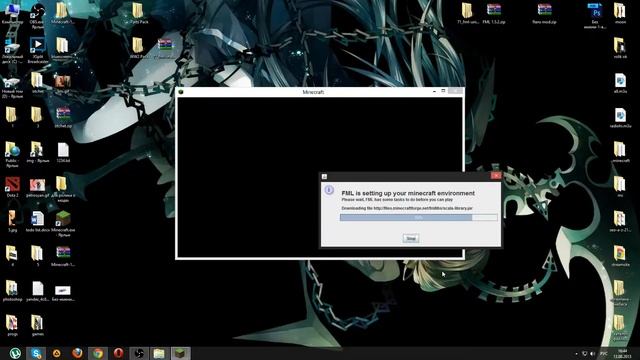Open OBS from the taskbar
This screenshot has width=640, height=360.
coord(139,353)
